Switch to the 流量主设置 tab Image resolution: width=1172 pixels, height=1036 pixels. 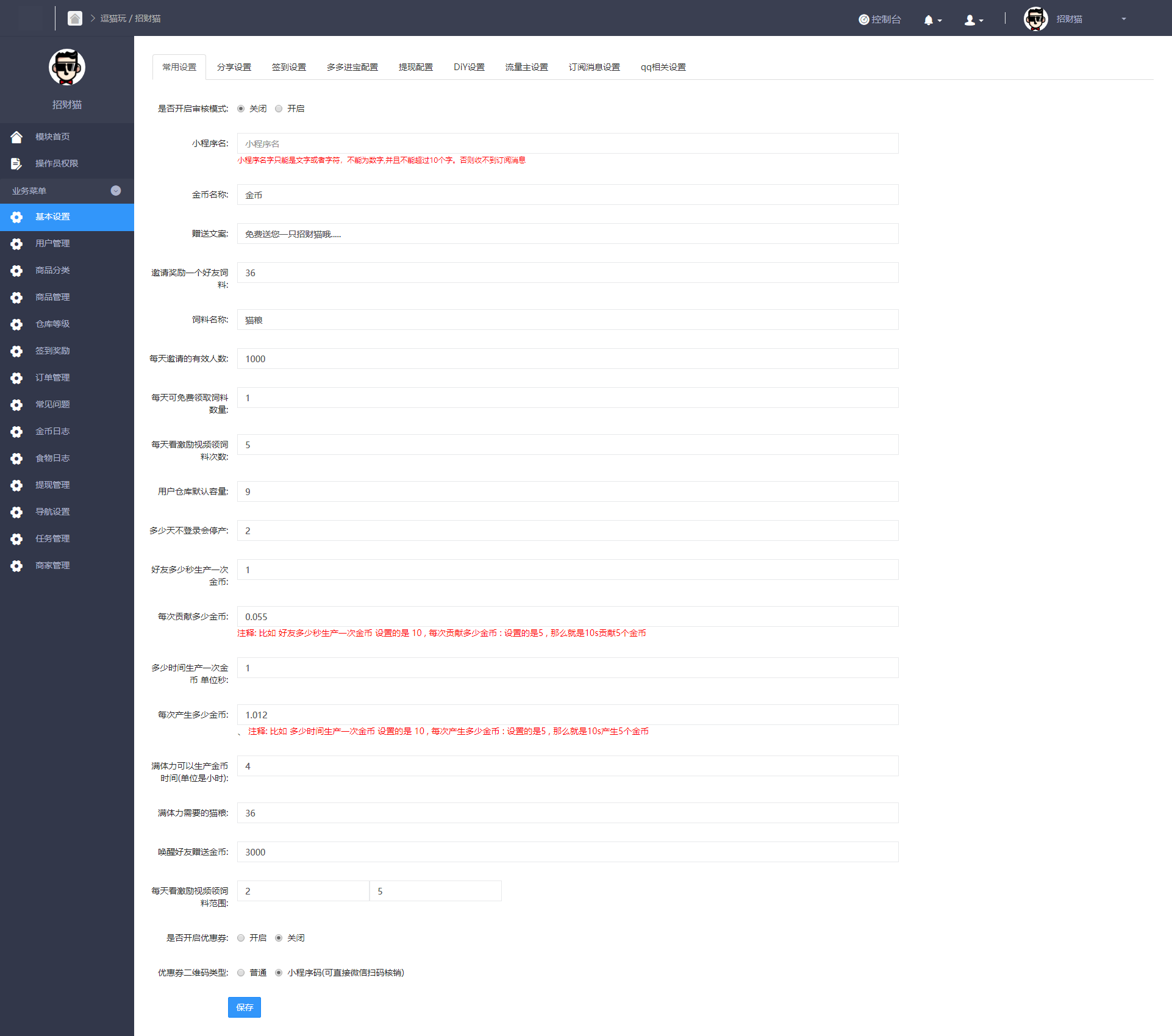click(x=526, y=67)
